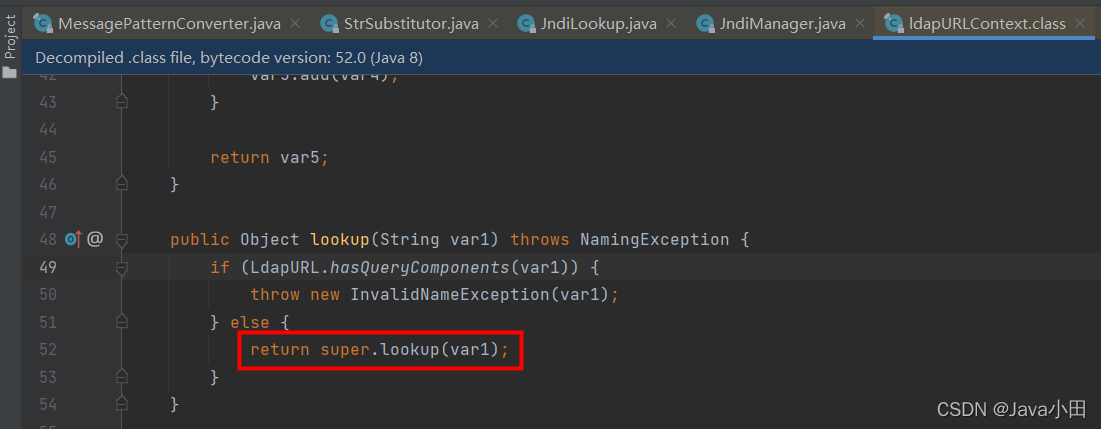Close the MessagePatternConverter.java tab

[x=295, y=24]
